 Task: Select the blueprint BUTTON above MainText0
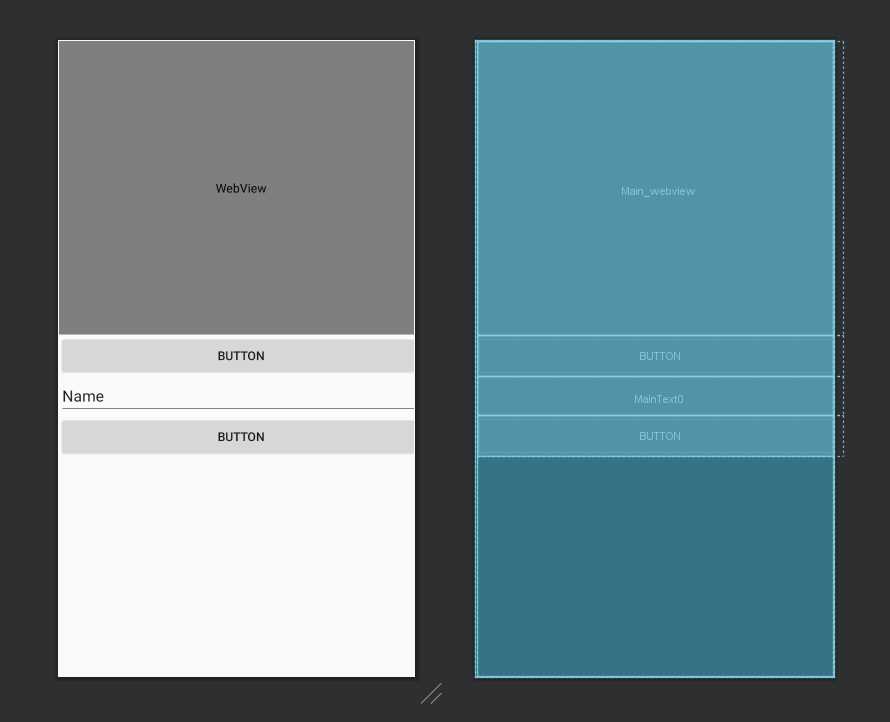tap(656, 356)
